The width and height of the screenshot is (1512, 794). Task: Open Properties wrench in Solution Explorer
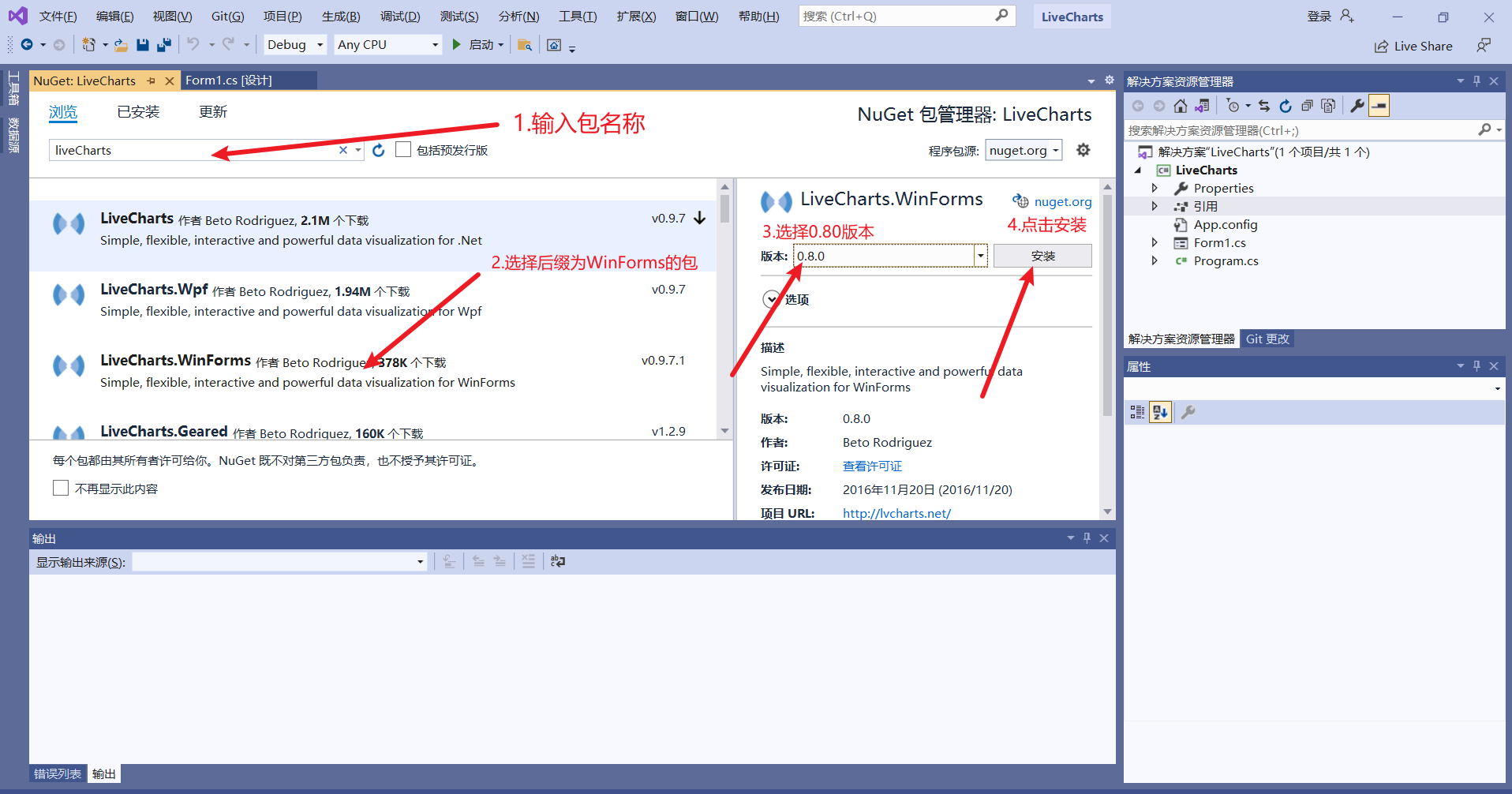click(x=1357, y=106)
